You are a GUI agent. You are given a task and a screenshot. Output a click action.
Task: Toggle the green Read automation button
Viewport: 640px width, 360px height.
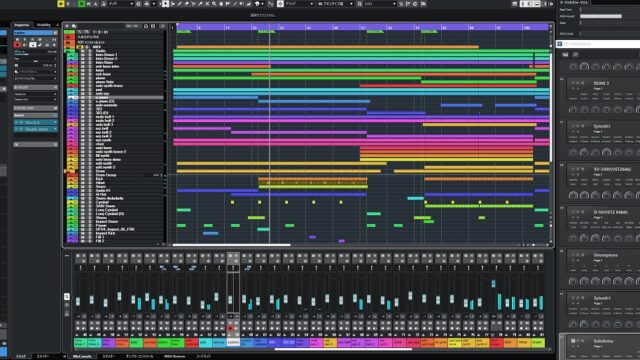pyautogui.click(x=81, y=4)
